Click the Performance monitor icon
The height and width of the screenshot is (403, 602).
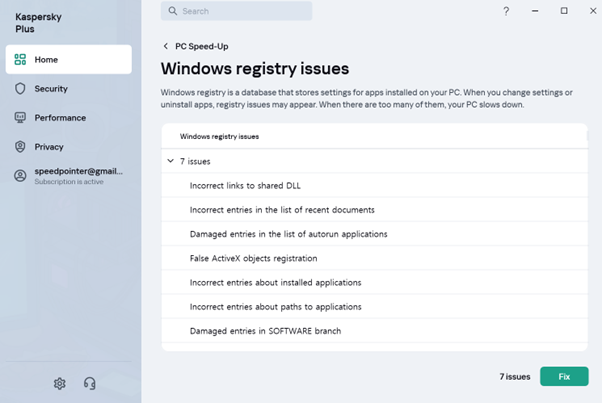[x=20, y=117]
